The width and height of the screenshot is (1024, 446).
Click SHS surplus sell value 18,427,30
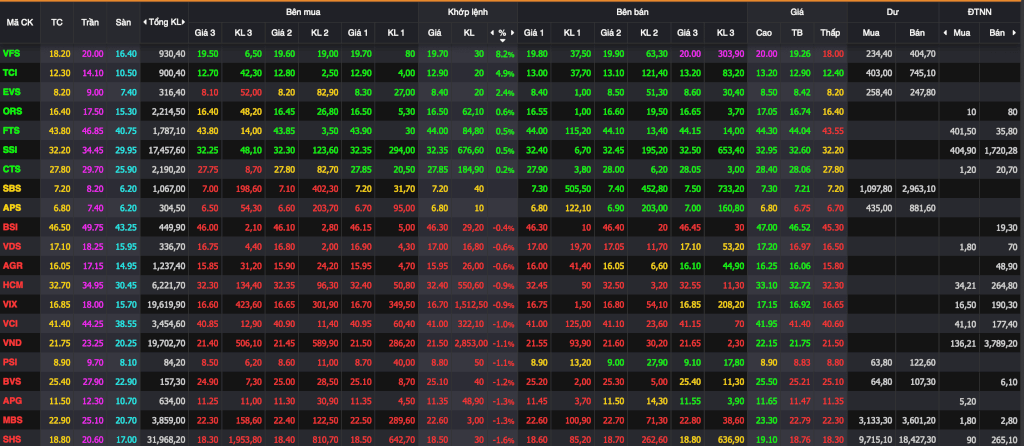tap(917, 441)
